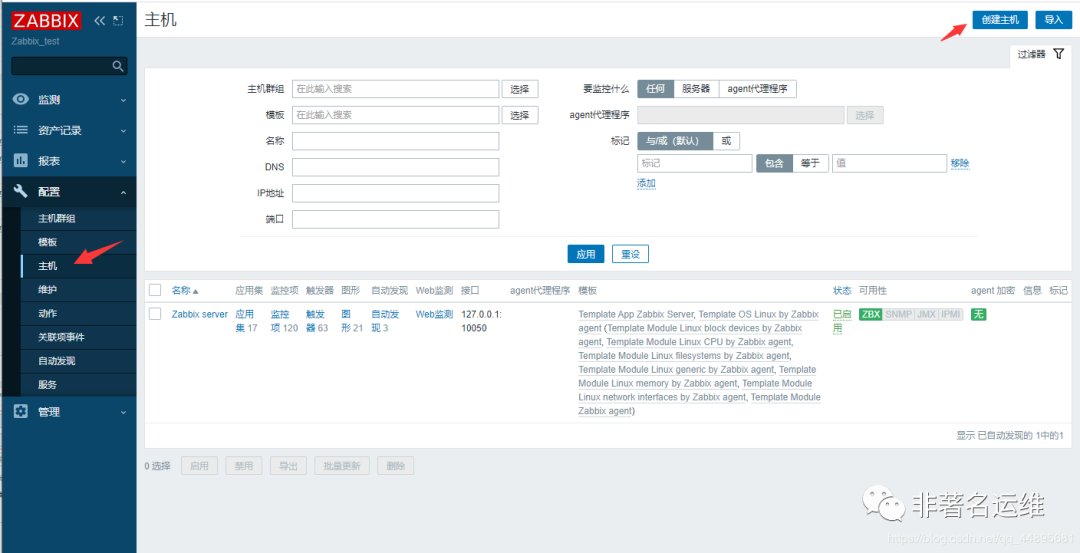The image size is (1080, 553).
Task: Open 触发器 63 link
Action: click(x=318, y=321)
